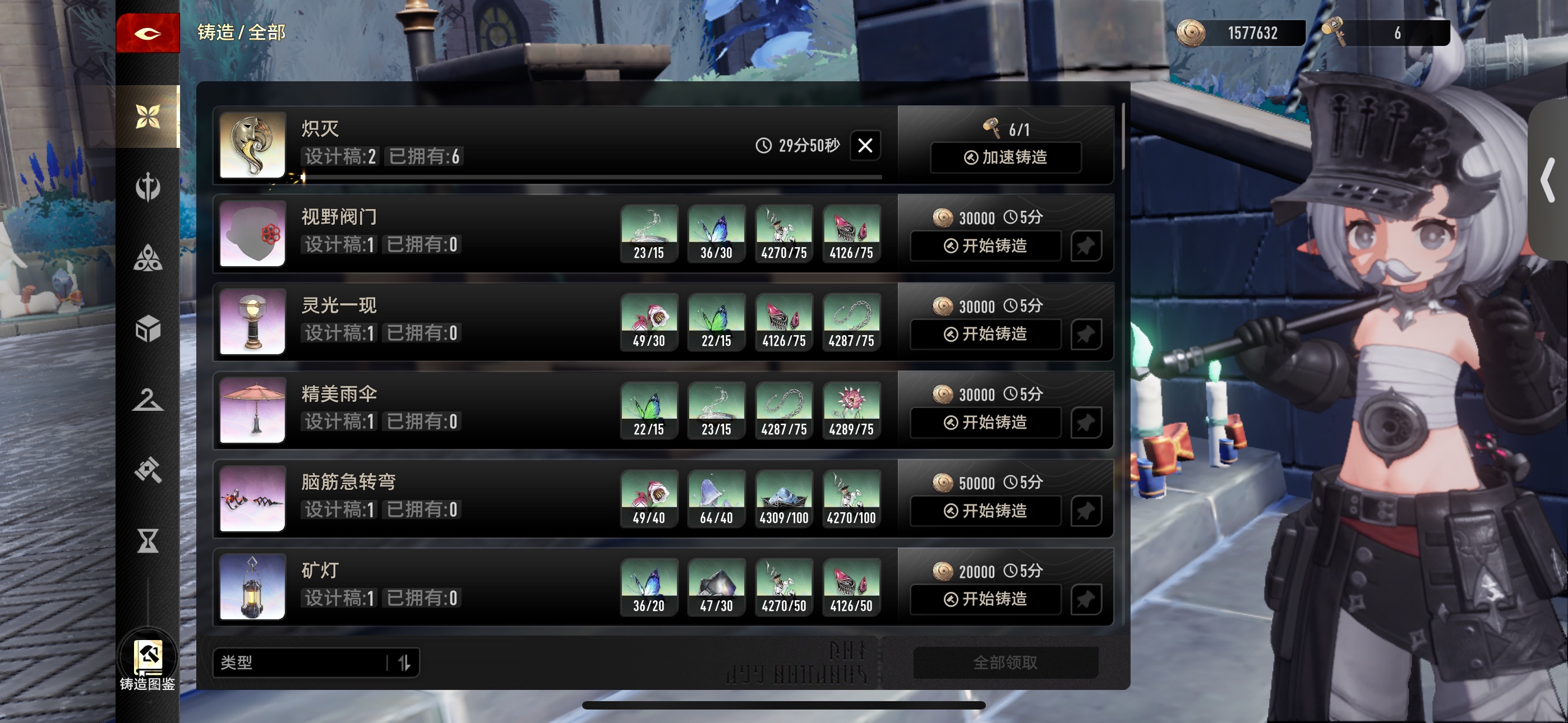Select the triple-triangle category tab
1568x723 pixels.
(148, 258)
